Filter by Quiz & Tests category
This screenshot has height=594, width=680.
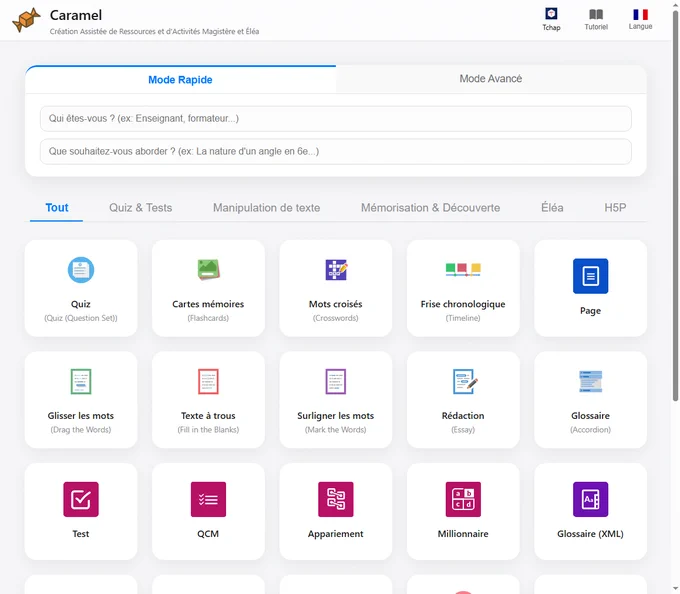click(x=141, y=208)
